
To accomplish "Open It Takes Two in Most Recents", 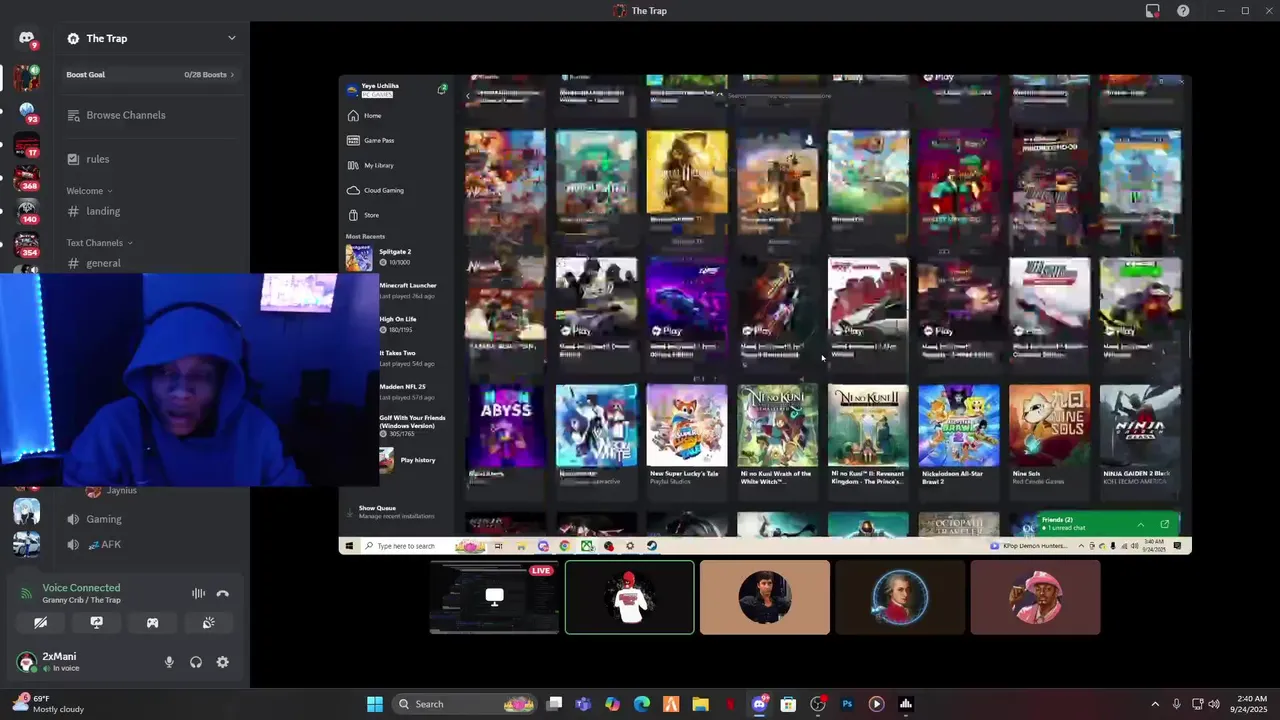I will coord(397,358).
